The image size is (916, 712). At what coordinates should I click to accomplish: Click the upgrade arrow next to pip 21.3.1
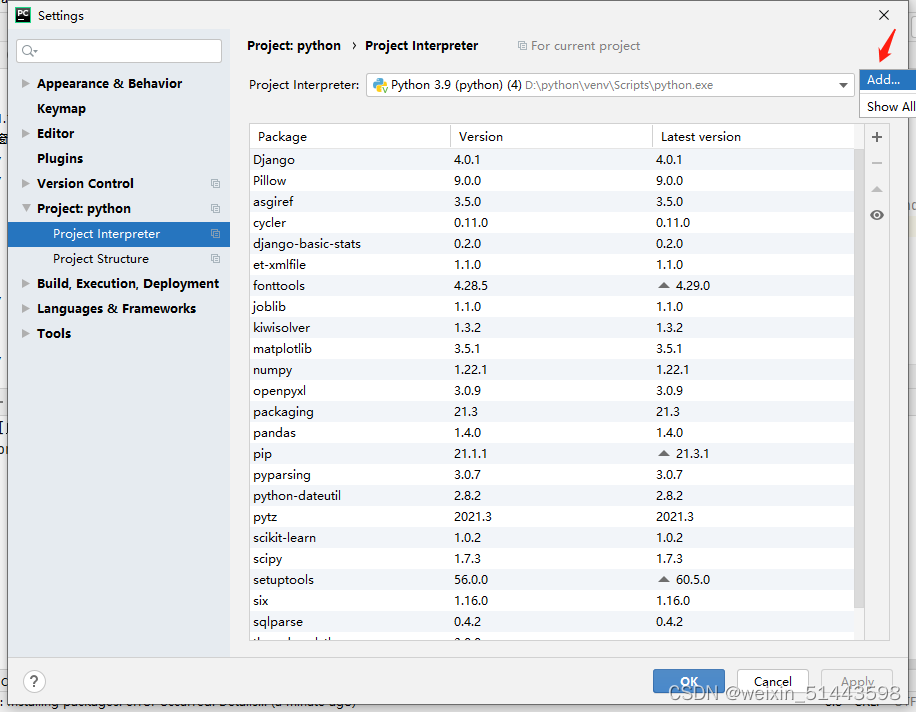tap(664, 454)
